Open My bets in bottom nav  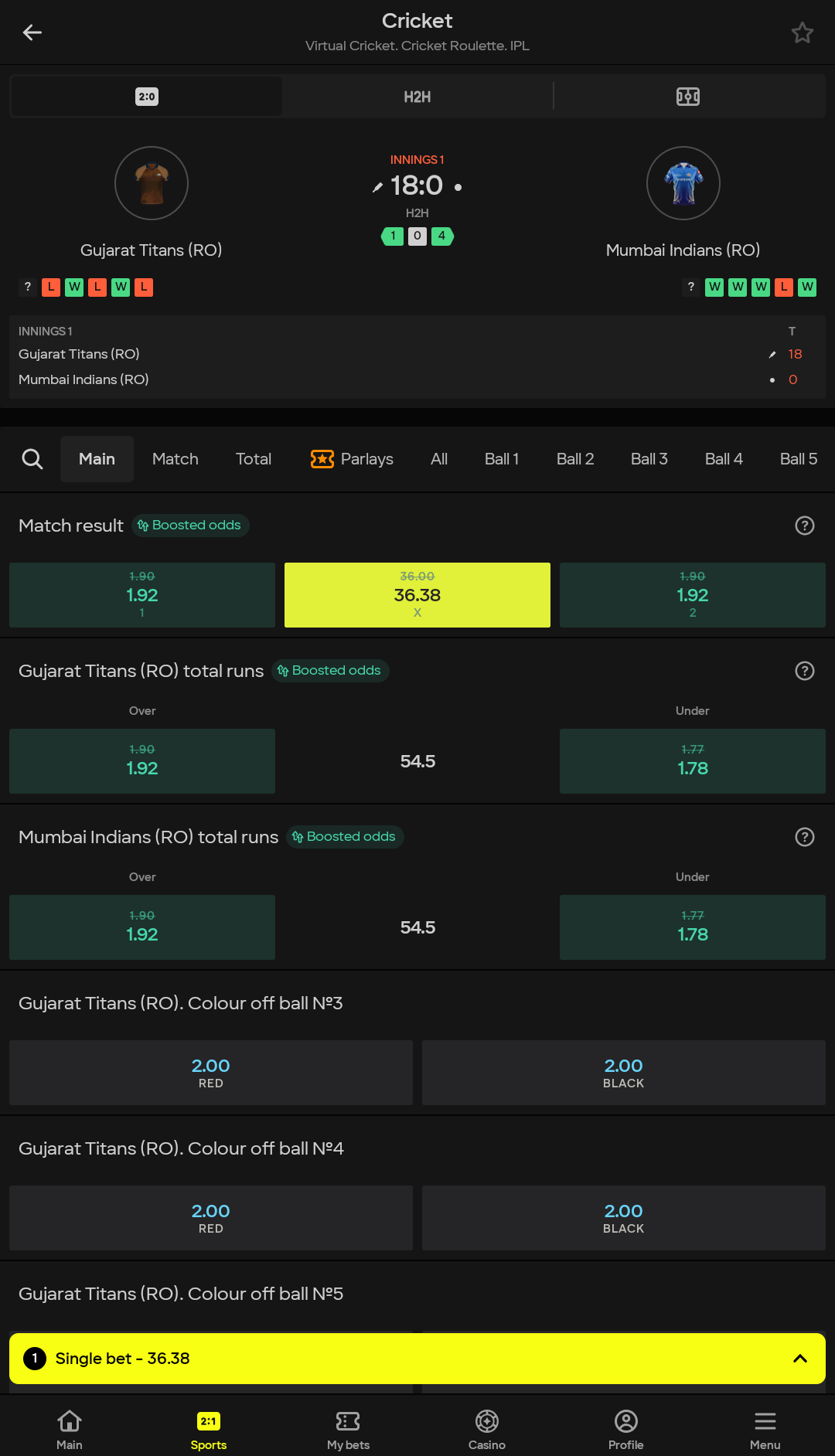tap(348, 1430)
